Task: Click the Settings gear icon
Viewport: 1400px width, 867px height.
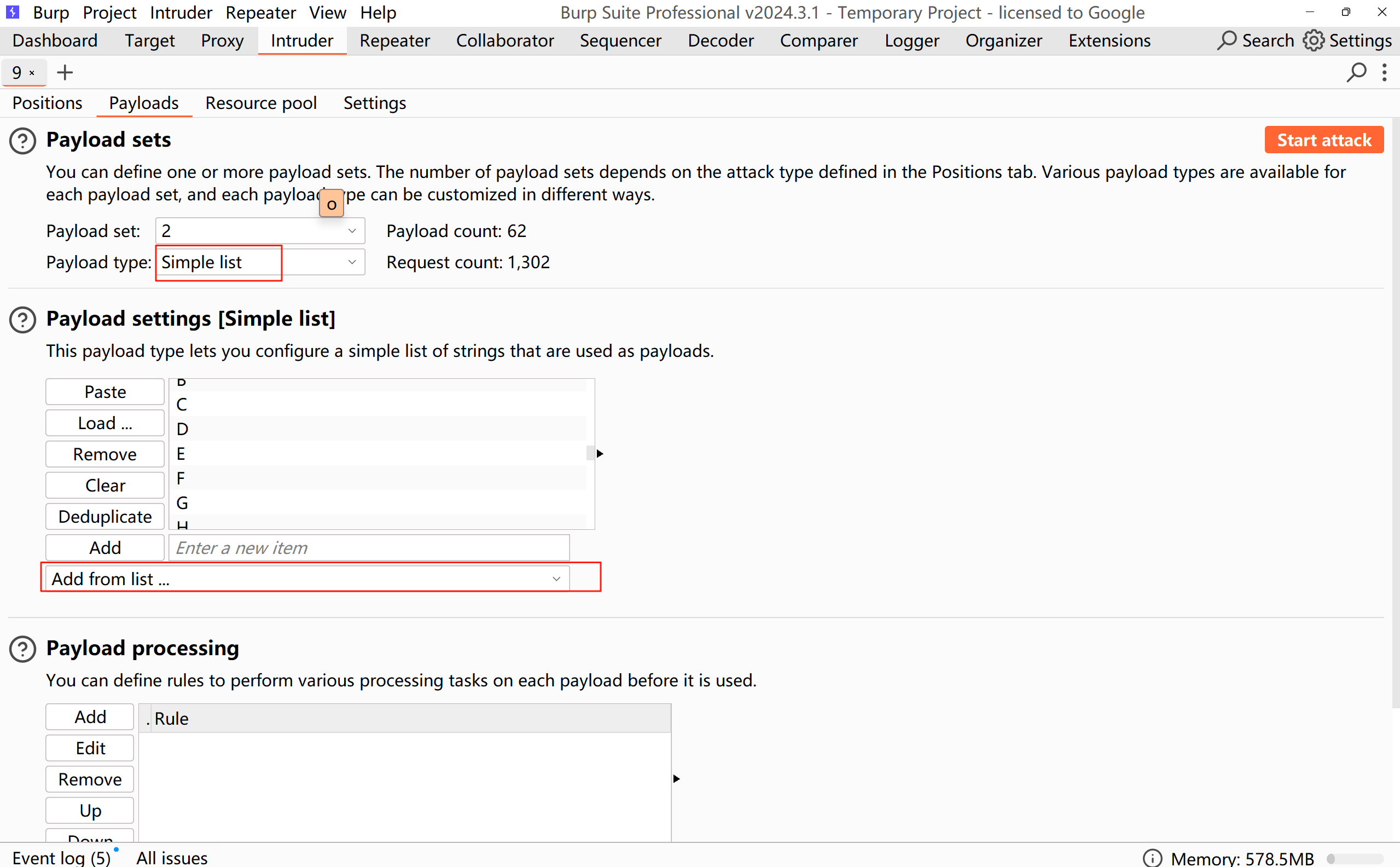Action: click(x=1313, y=41)
